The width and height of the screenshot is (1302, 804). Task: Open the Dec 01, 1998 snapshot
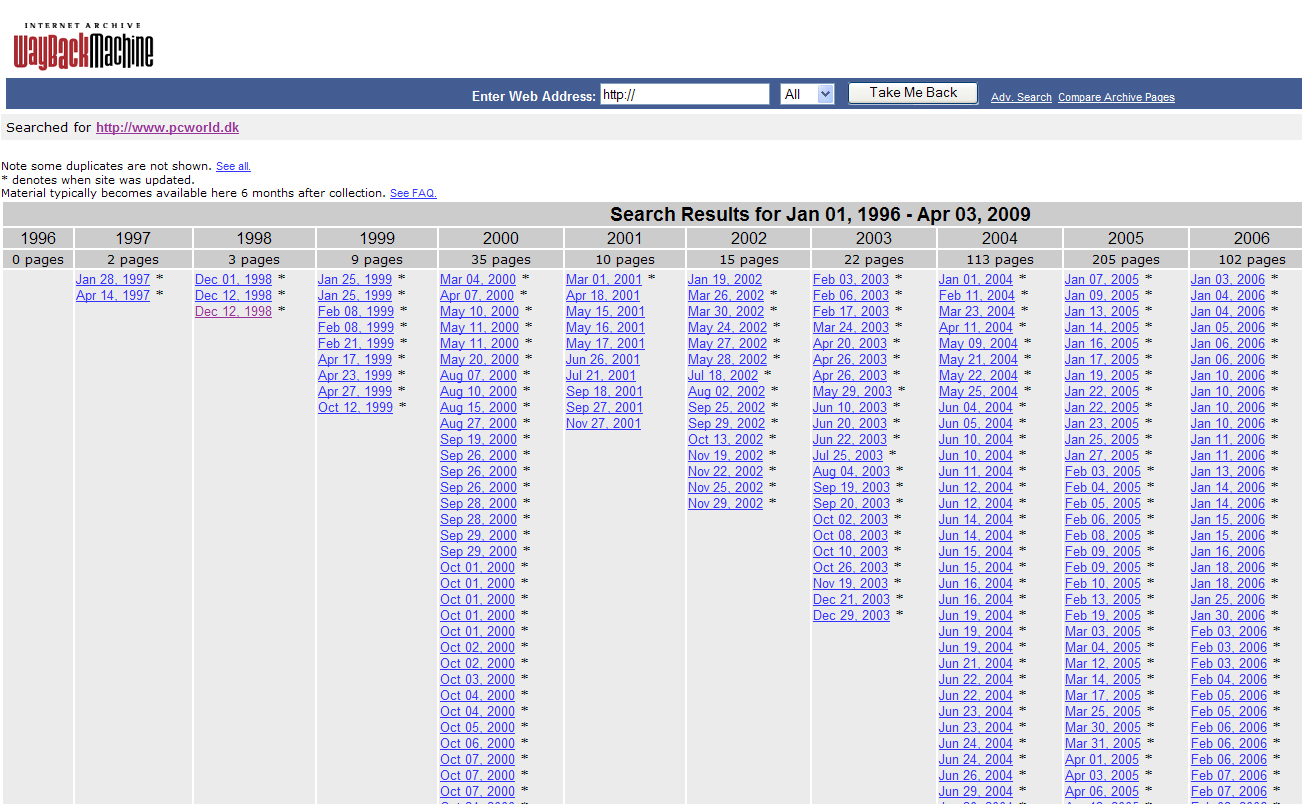(233, 279)
